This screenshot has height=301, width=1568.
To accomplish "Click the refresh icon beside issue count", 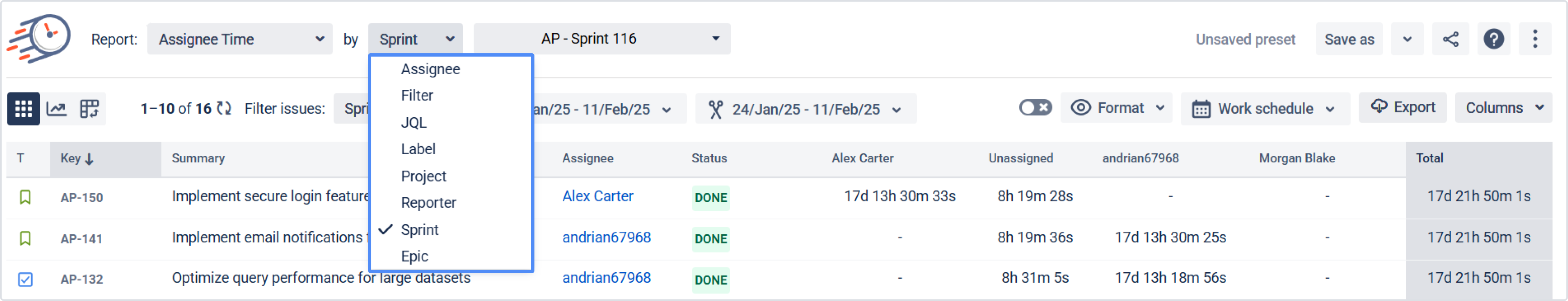I will pyautogui.click(x=224, y=108).
